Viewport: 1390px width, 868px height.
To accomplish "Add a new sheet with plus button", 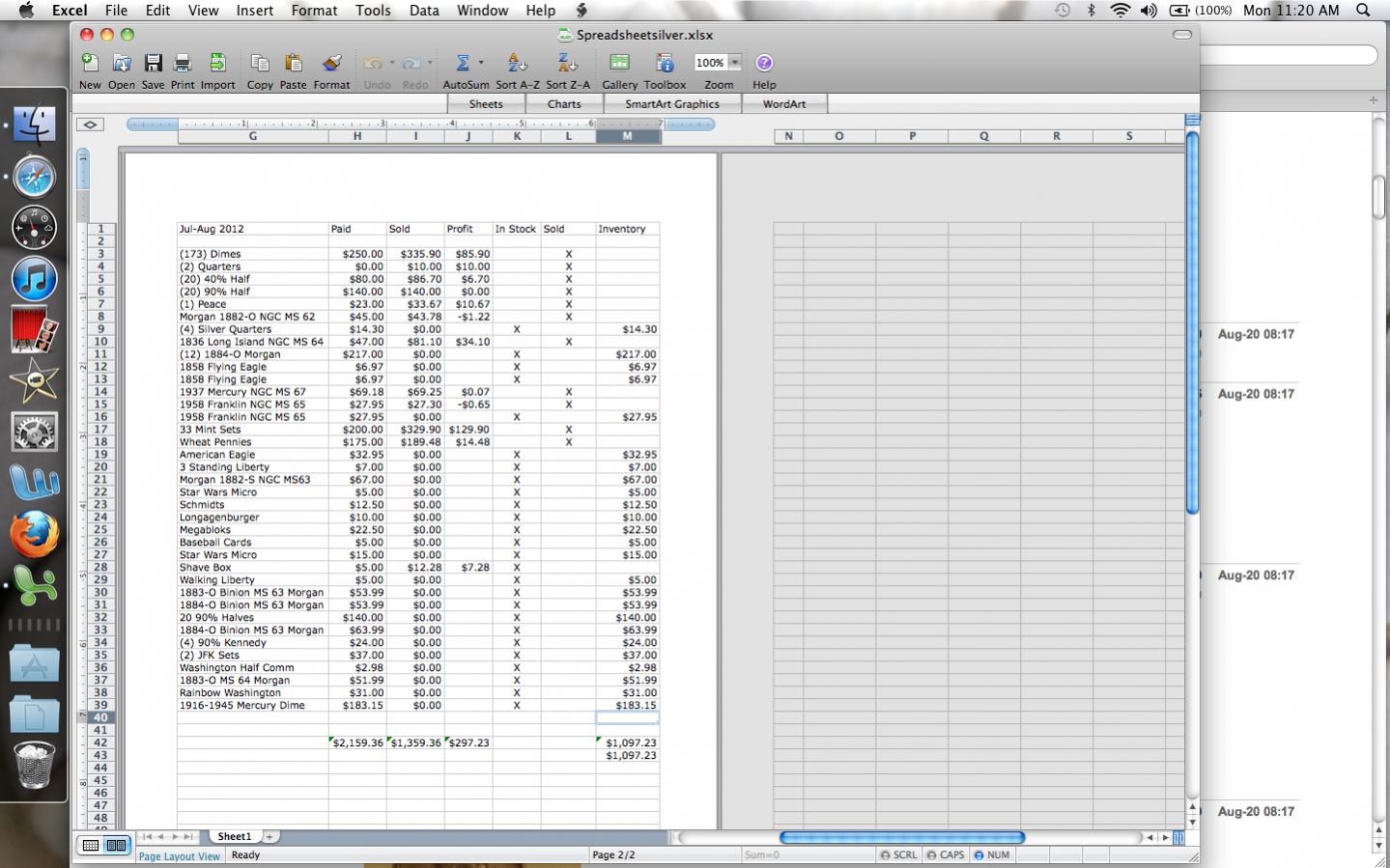I will [269, 836].
